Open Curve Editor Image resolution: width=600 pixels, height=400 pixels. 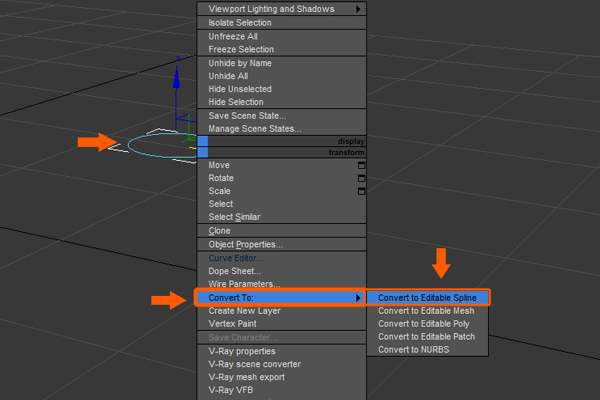[282, 258]
